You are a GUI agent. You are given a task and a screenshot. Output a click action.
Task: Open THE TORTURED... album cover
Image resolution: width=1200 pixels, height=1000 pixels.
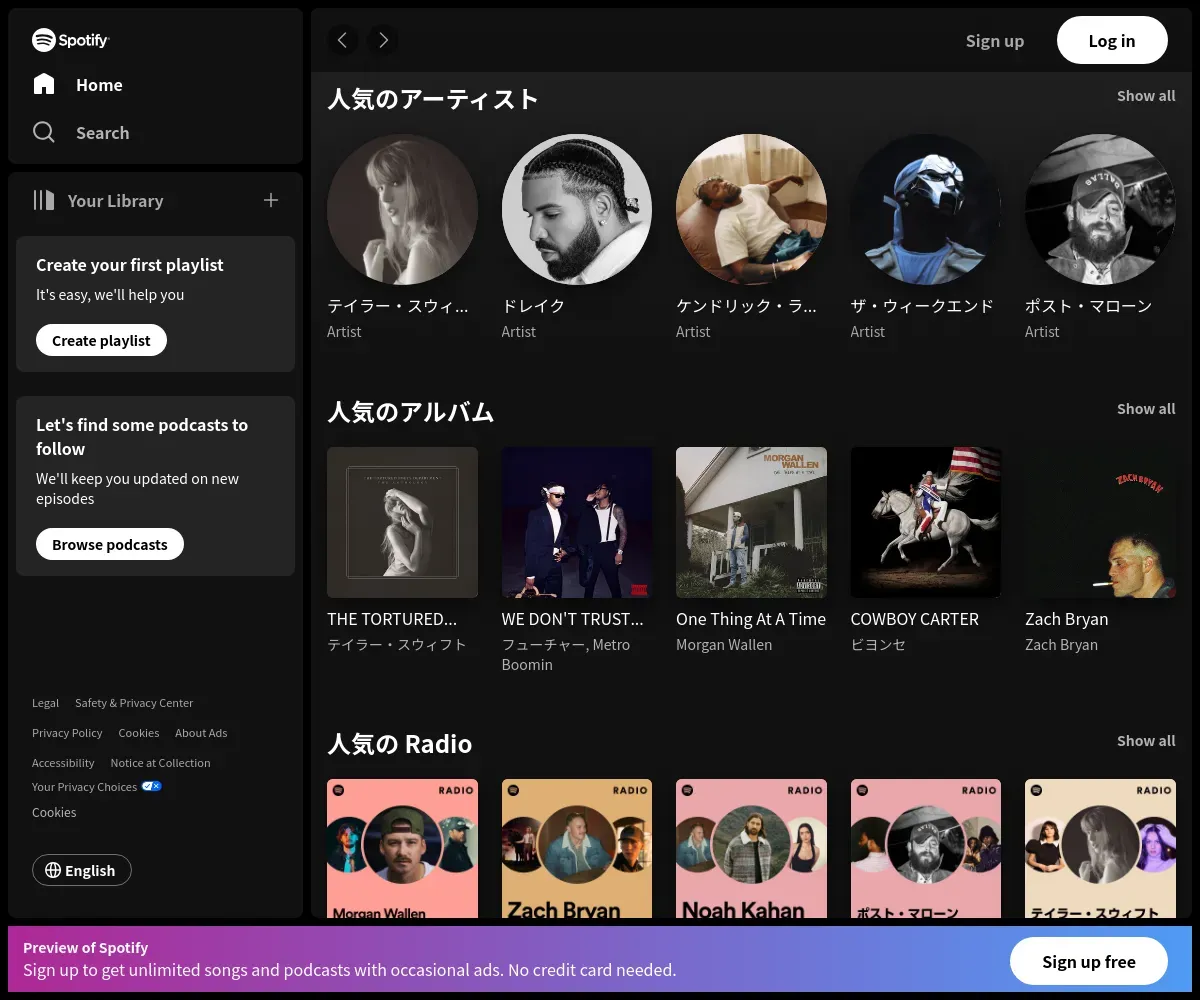tap(402, 522)
